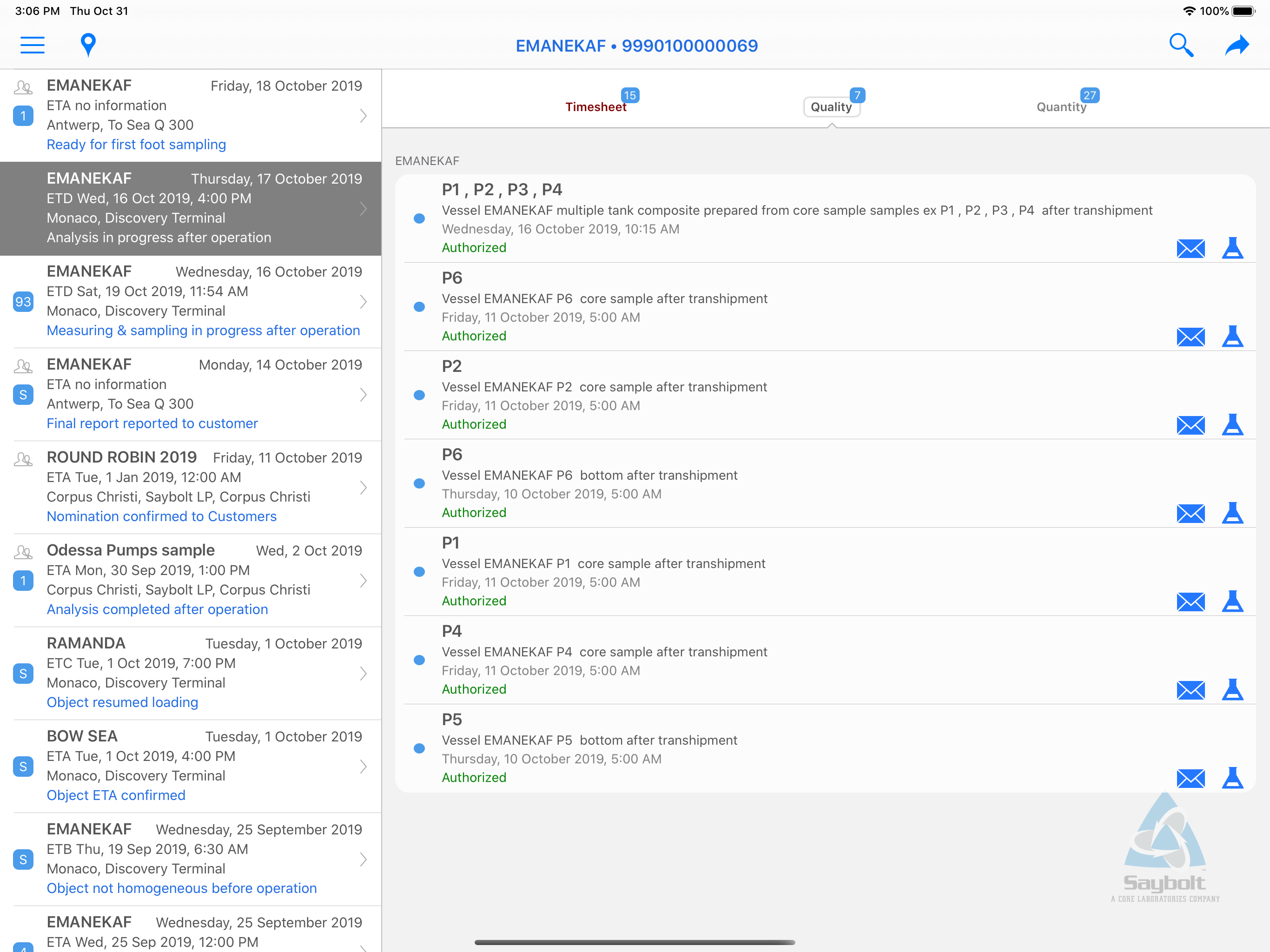Screen dimensions: 1270x952
Task: Email P5 bottom sample result
Action: click(x=1190, y=779)
